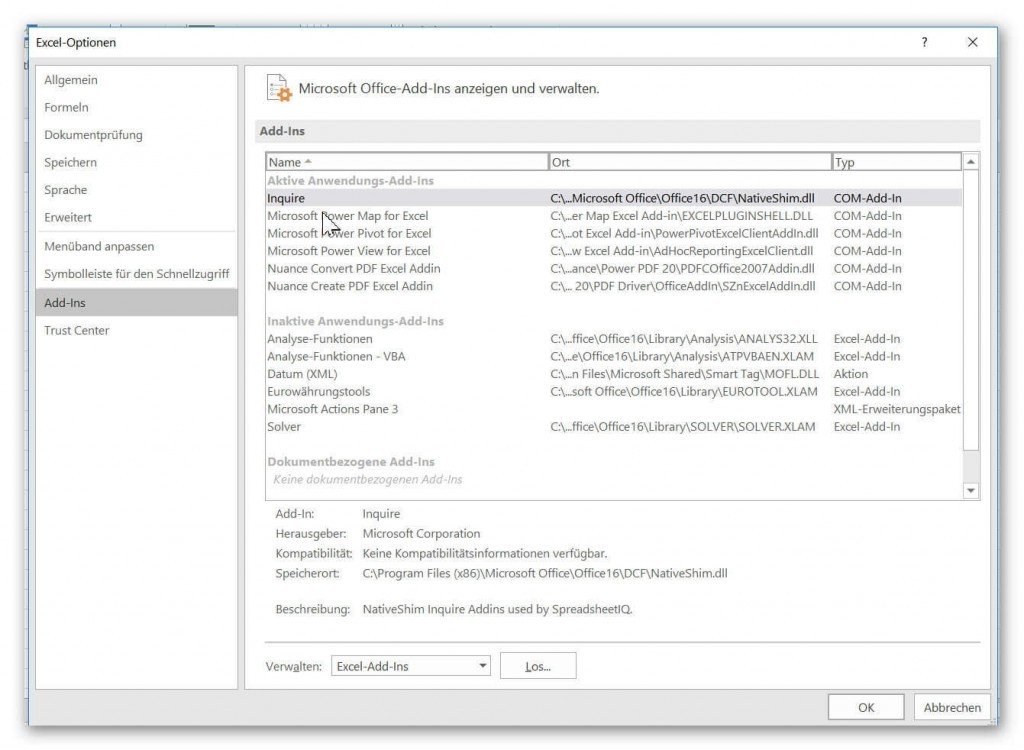Screen dimensions: 1024x750
Task: Select Microsoft Power View for Excel
Action: coord(614,251)
